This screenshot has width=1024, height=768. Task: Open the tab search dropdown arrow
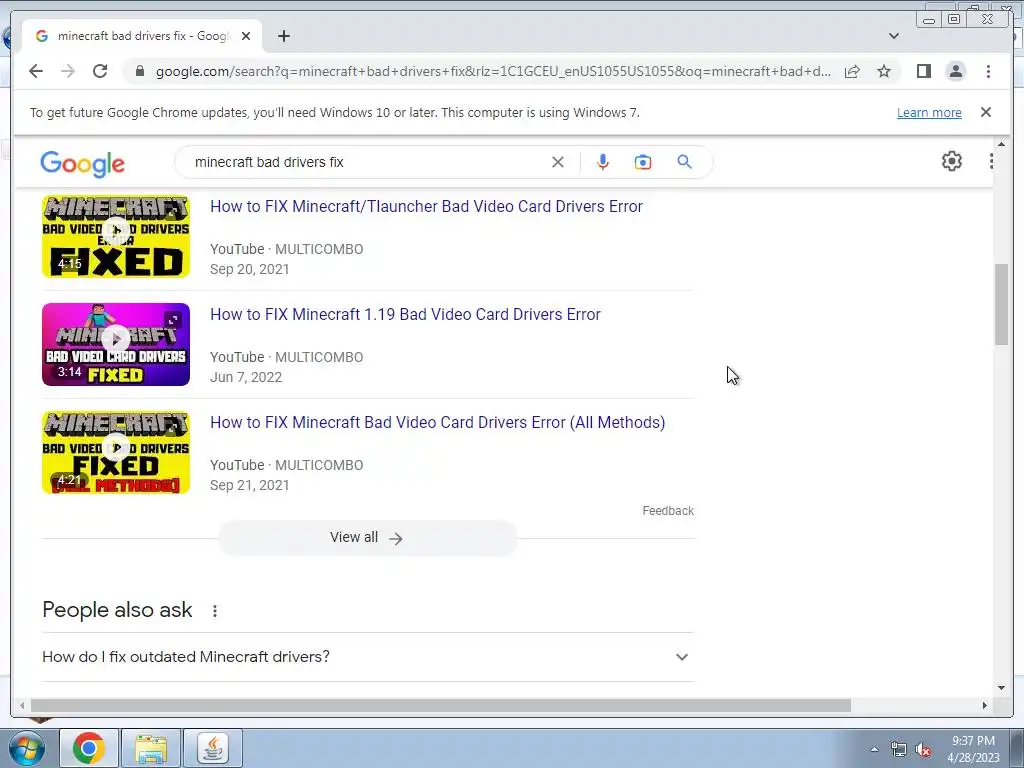893,36
